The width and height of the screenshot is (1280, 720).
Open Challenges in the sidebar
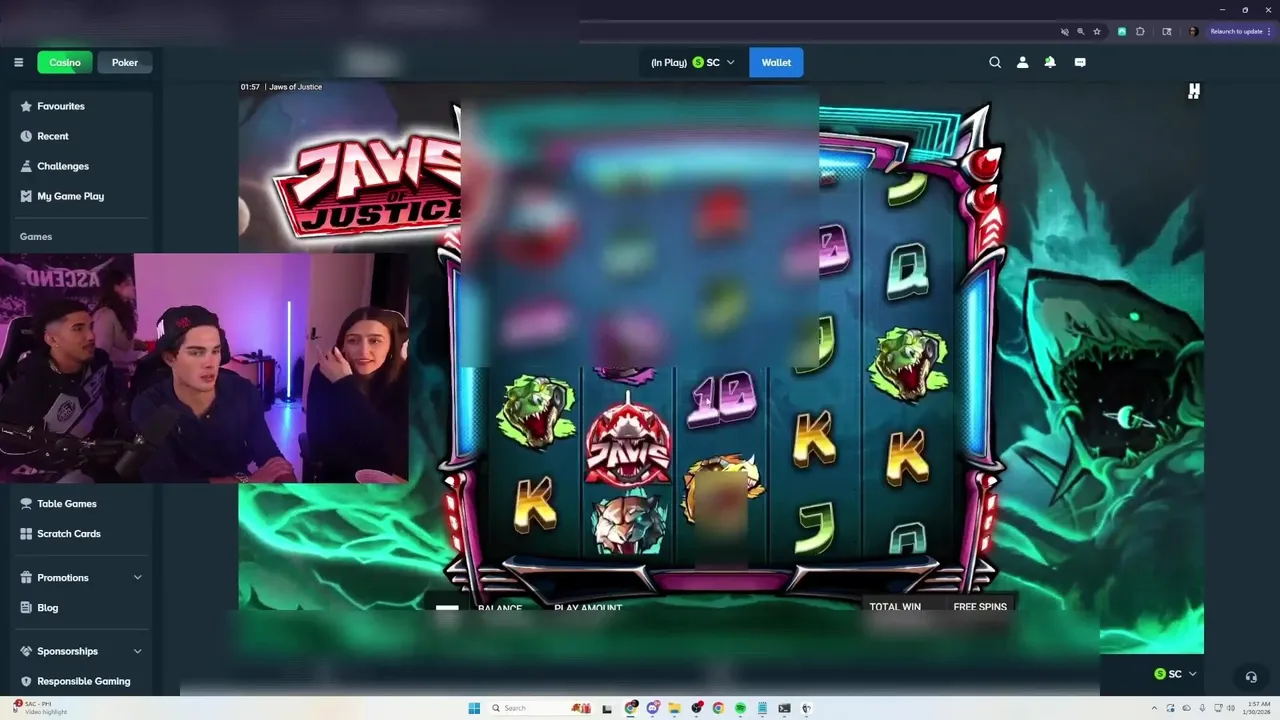point(63,166)
